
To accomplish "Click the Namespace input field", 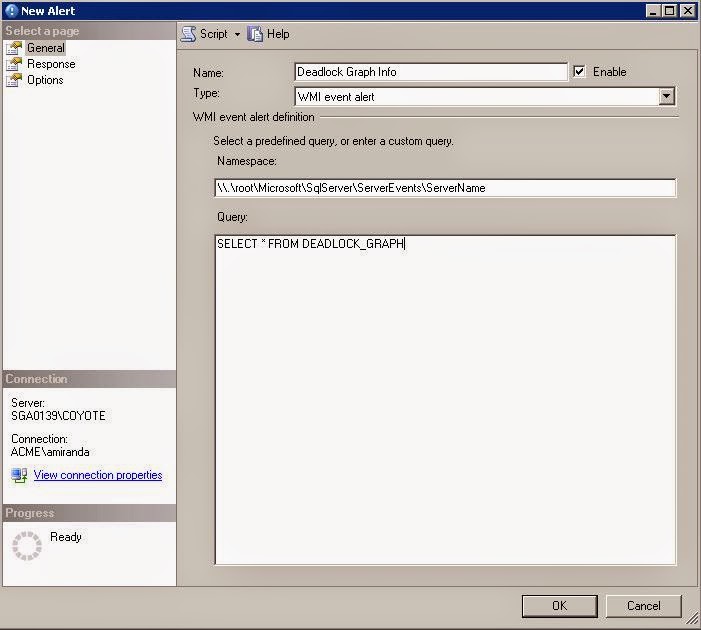I will pyautogui.click(x=445, y=188).
